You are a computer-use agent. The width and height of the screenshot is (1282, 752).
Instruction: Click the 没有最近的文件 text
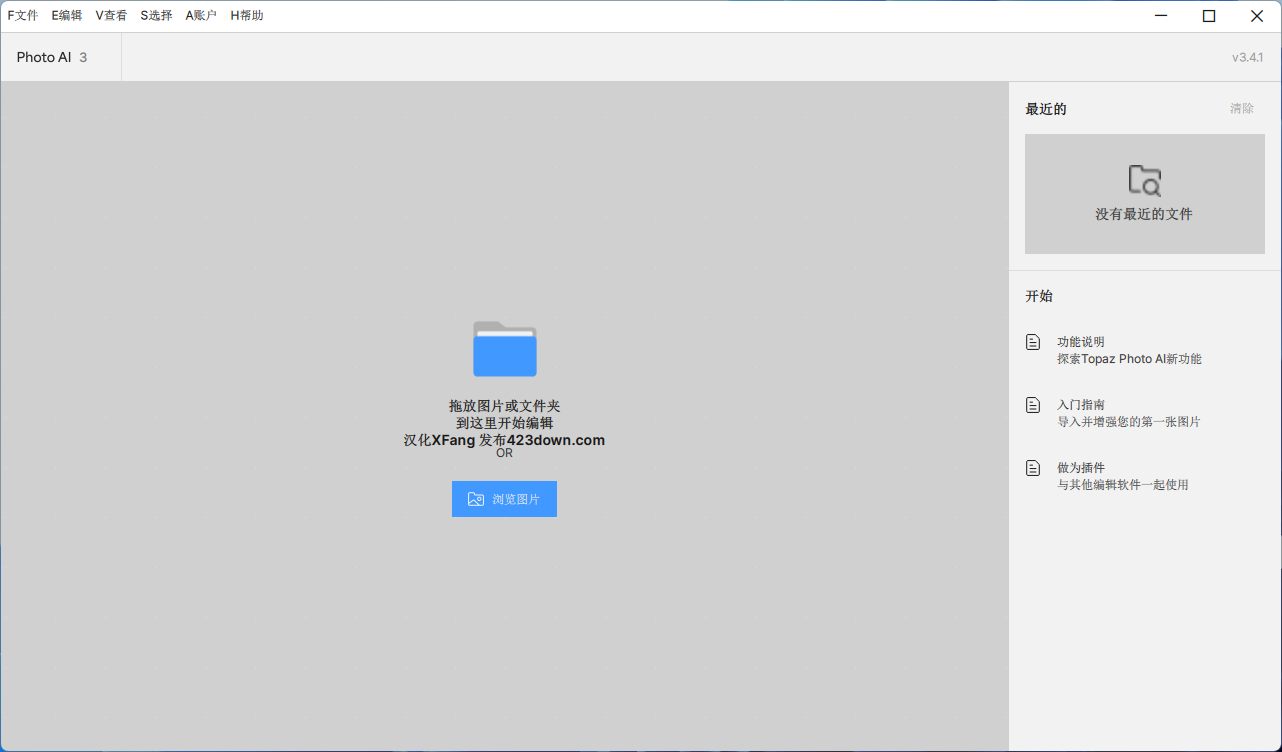click(1144, 214)
